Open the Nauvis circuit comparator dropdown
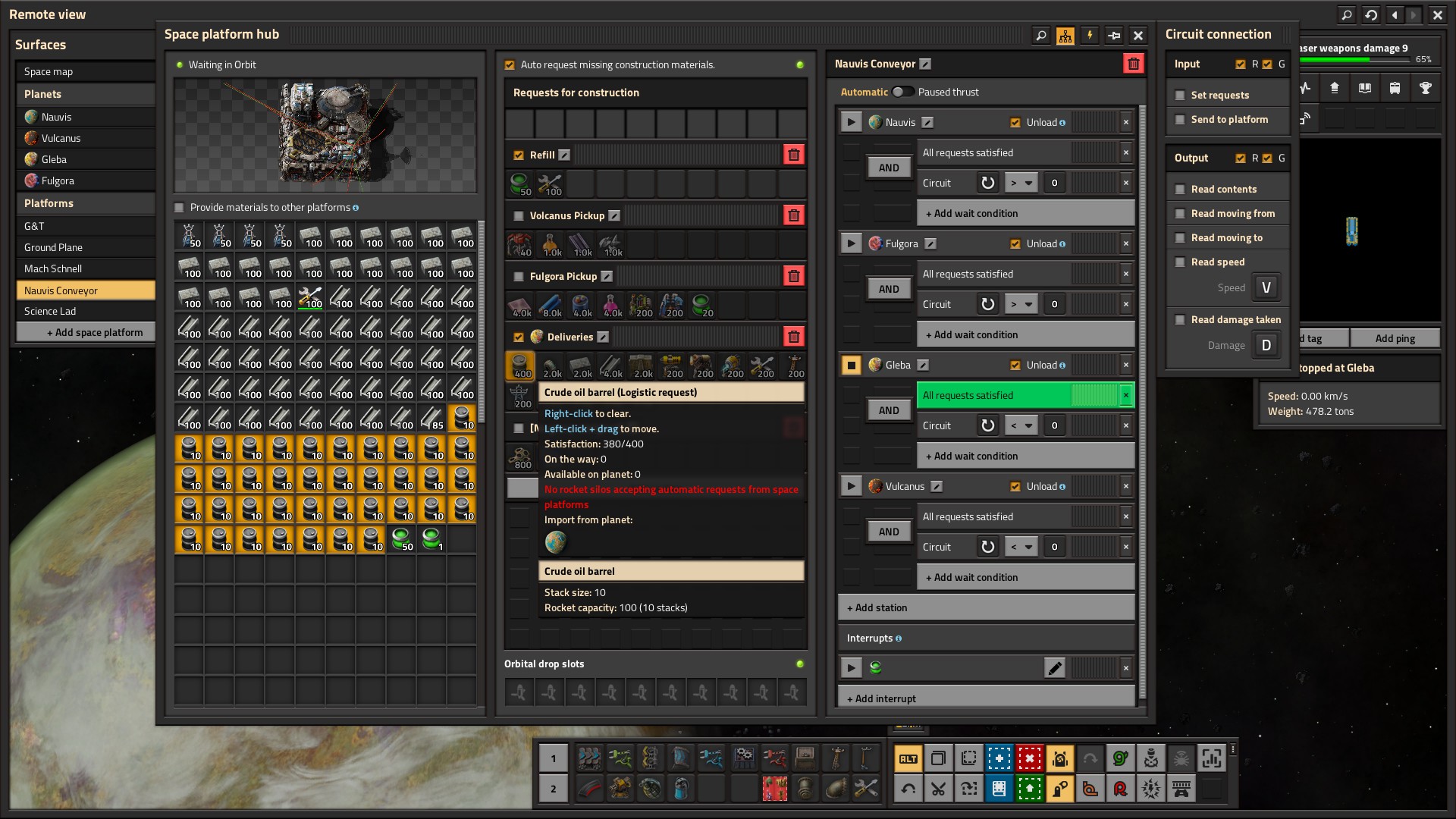The height and width of the screenshot is (819, 1456). click(x=1021, y=183)
